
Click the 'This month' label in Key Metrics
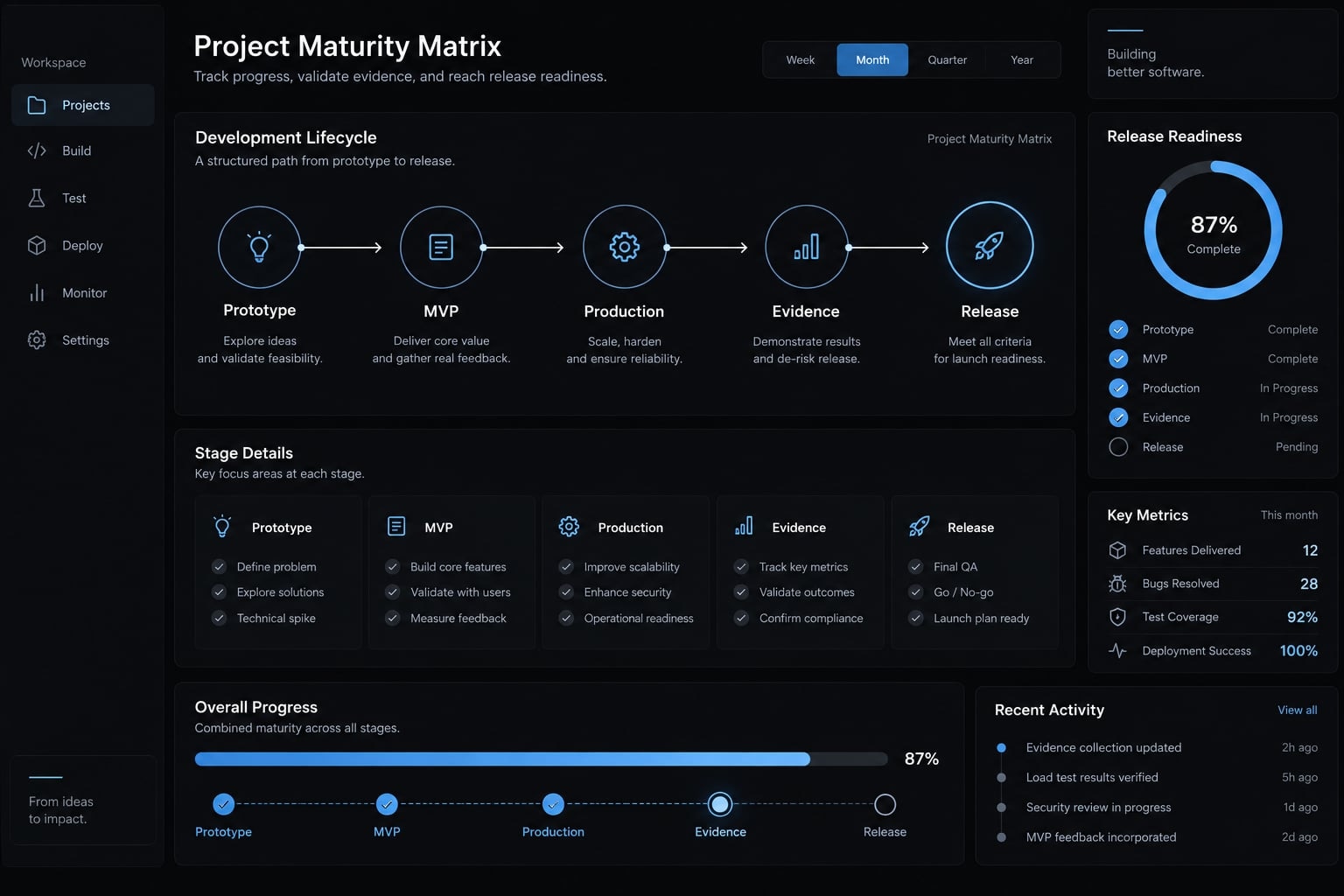pos(1289,515)
